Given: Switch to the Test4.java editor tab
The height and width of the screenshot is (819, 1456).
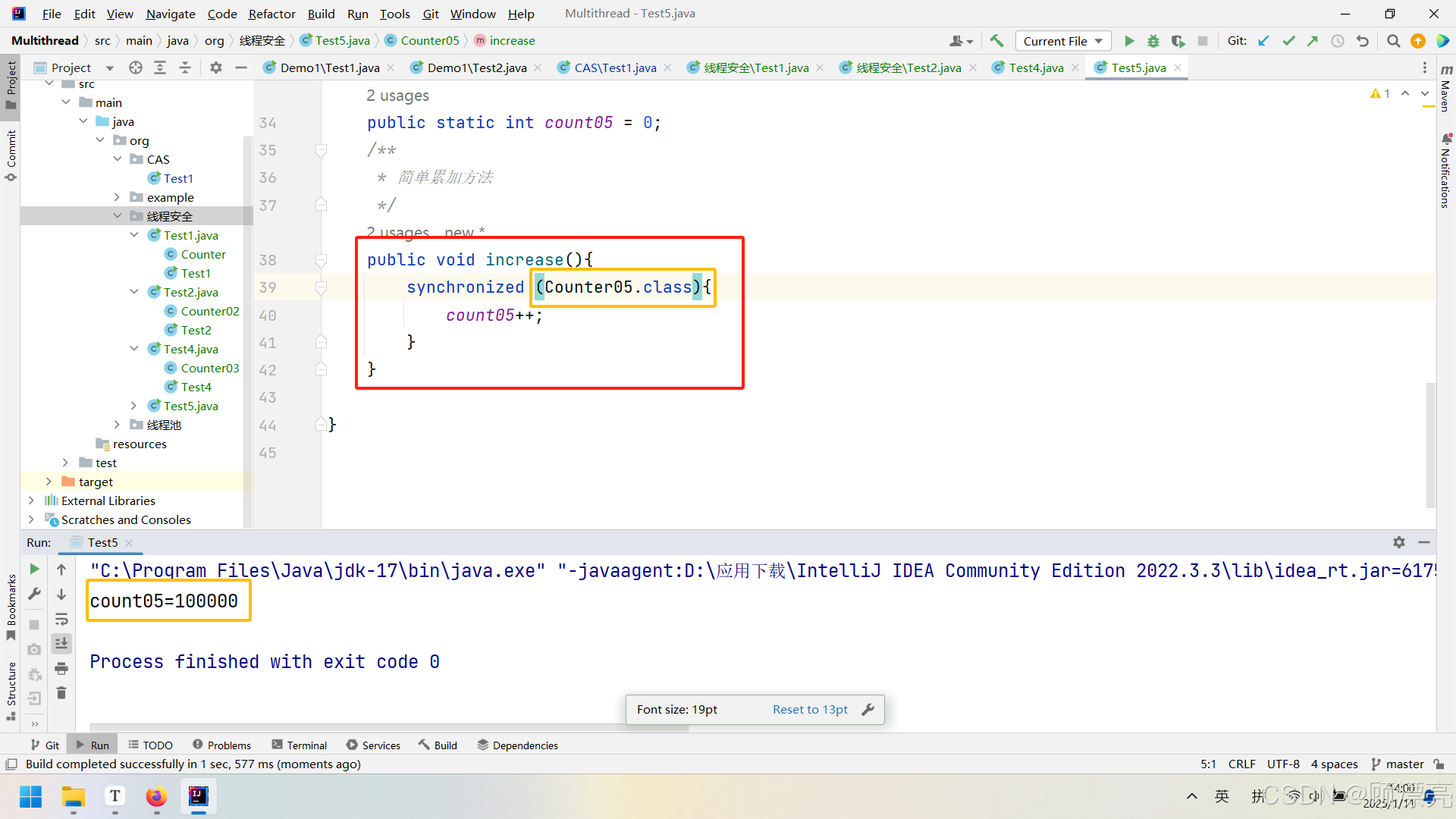Looking at the screenshot, I should (1036, 67).
